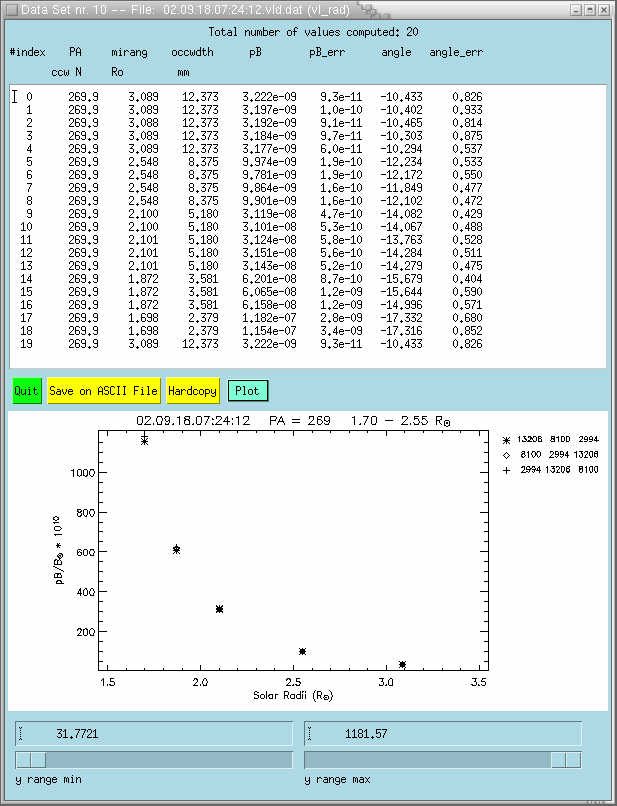This screenshot has width=617, height=806.
Task: Click the y range min value field
Action: [152, 734]
